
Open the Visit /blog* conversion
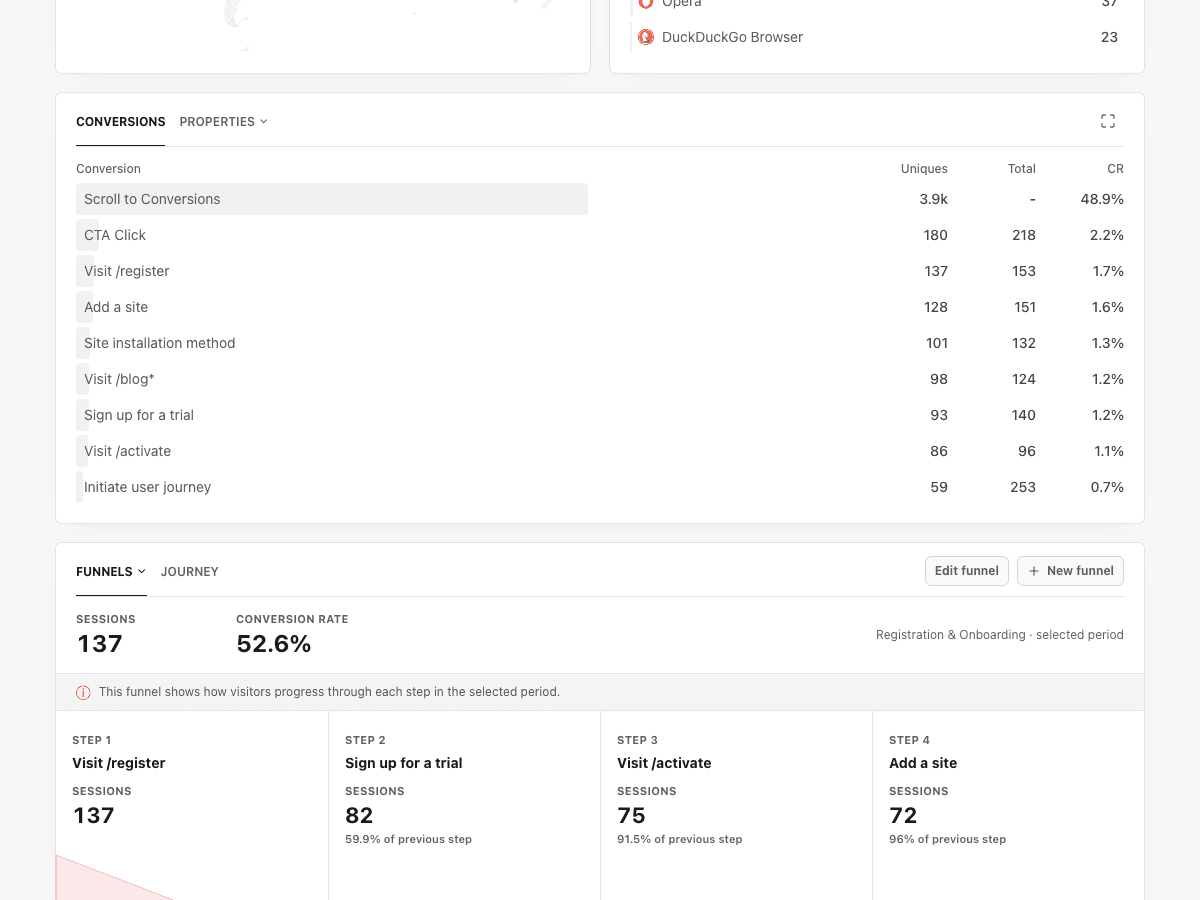click(600, 379)
